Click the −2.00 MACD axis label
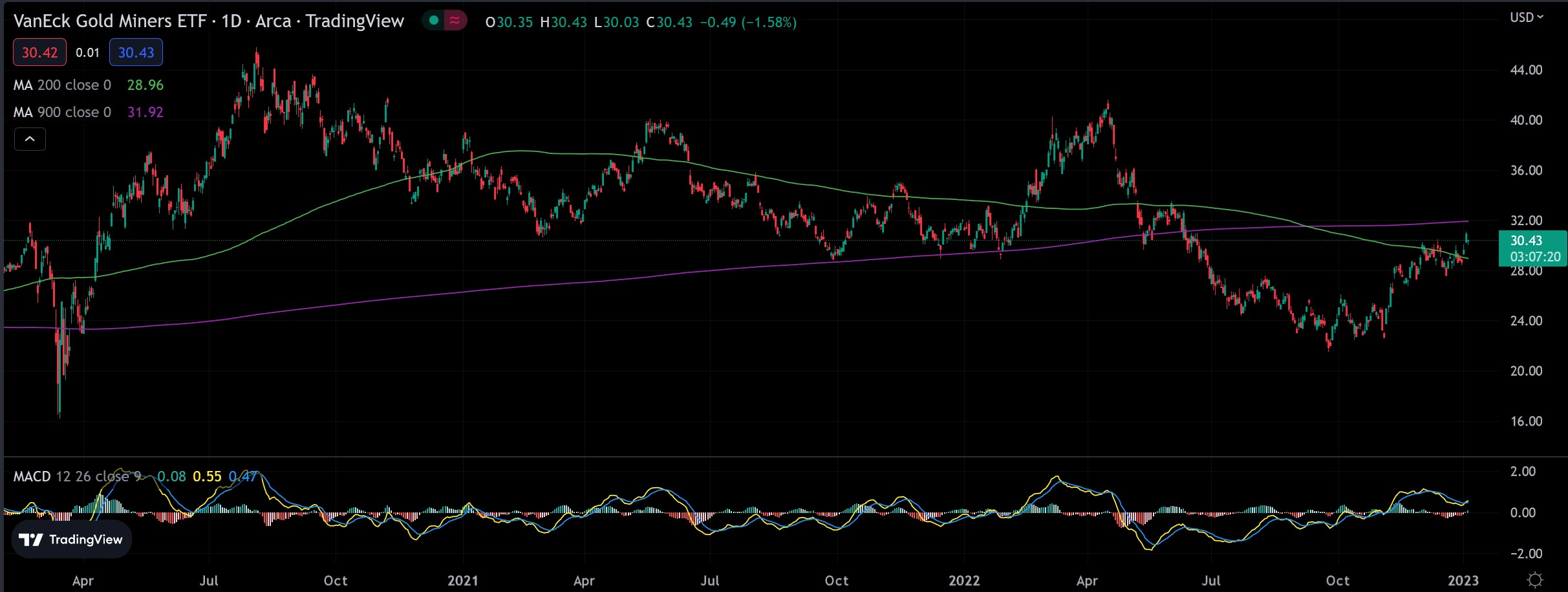 tap(1526, 554)
